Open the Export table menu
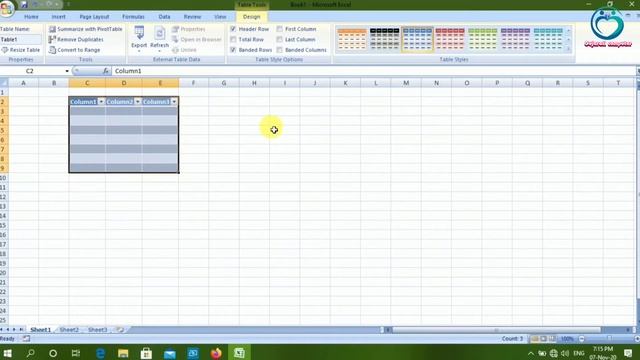Viewport: 640px width, 360px height. click(x=139, y=39)
